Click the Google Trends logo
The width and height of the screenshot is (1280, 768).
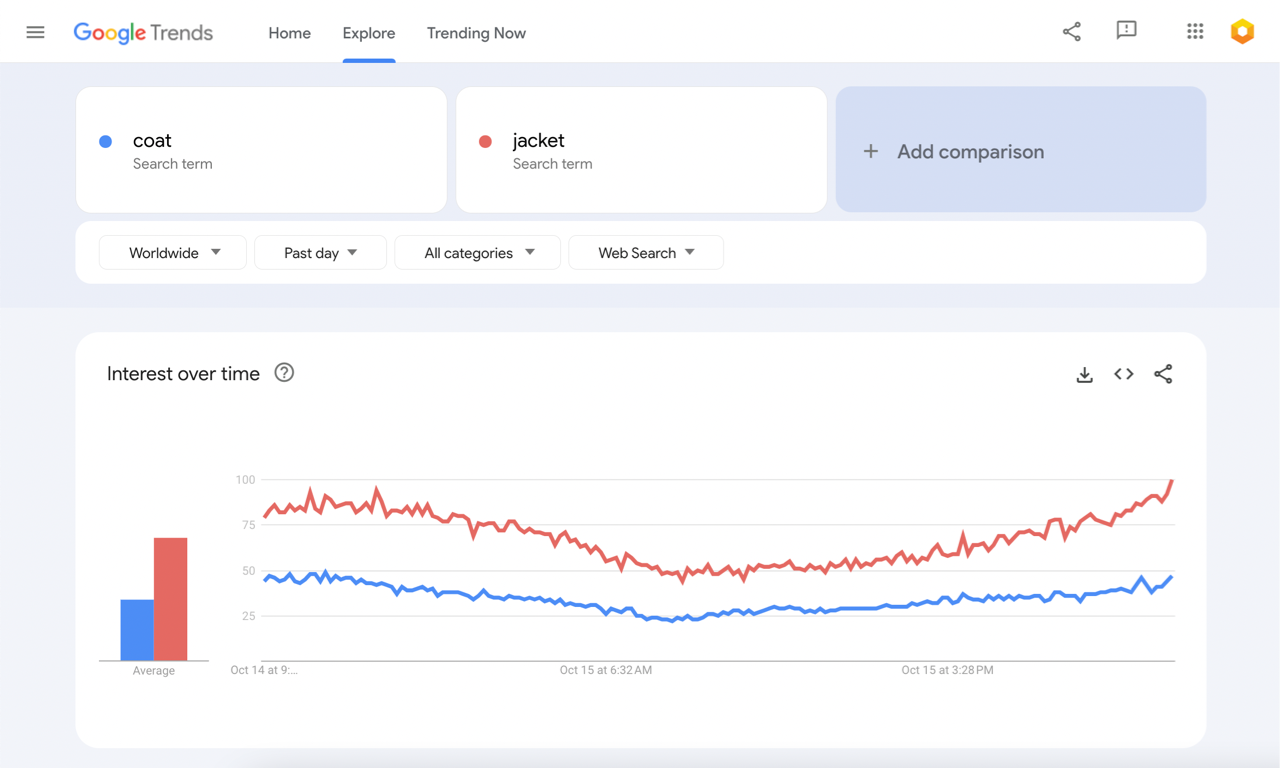point(143,33)
